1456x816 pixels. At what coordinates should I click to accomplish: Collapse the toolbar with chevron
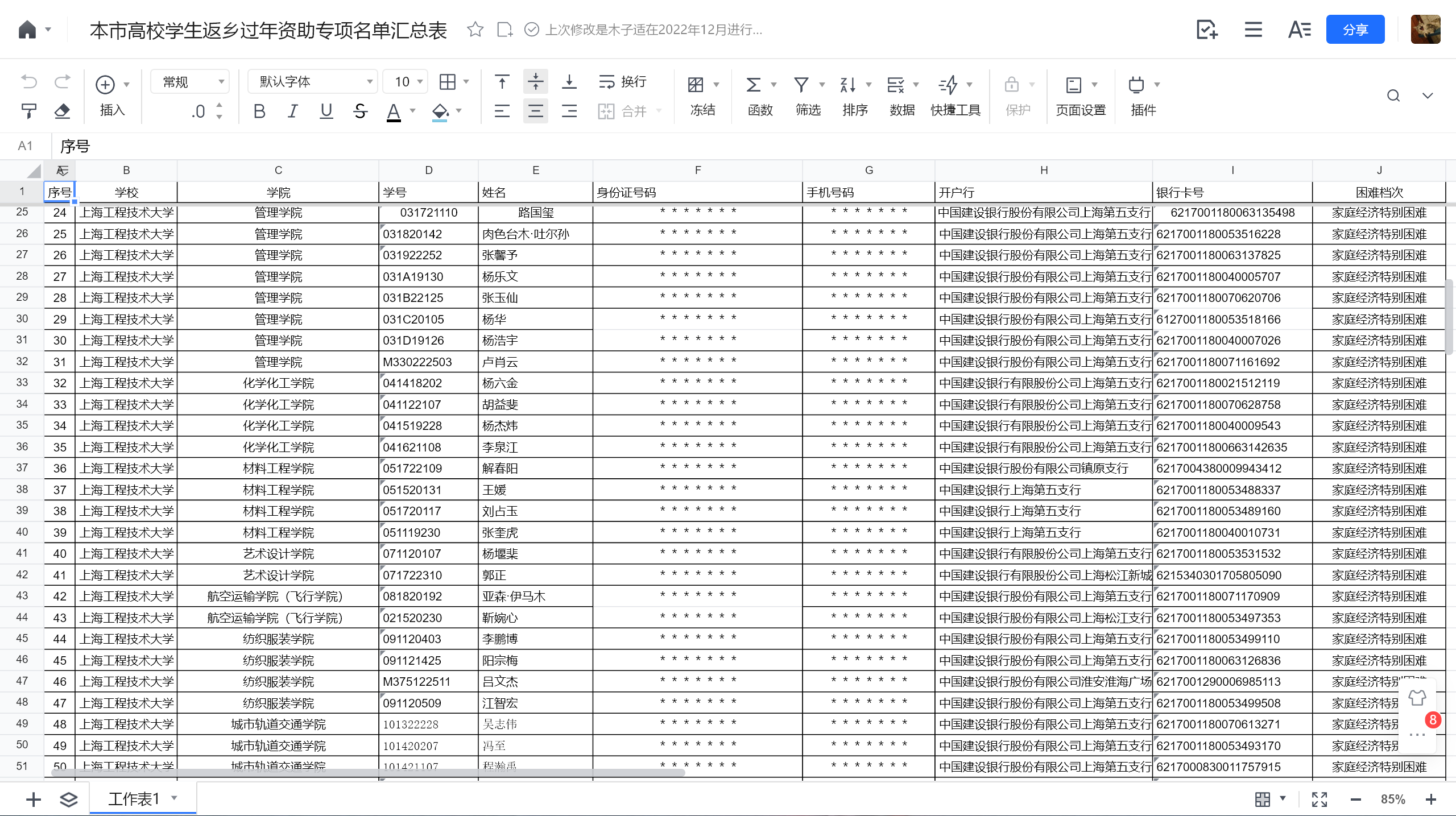pyautogui.click(x=1427, y=96)
